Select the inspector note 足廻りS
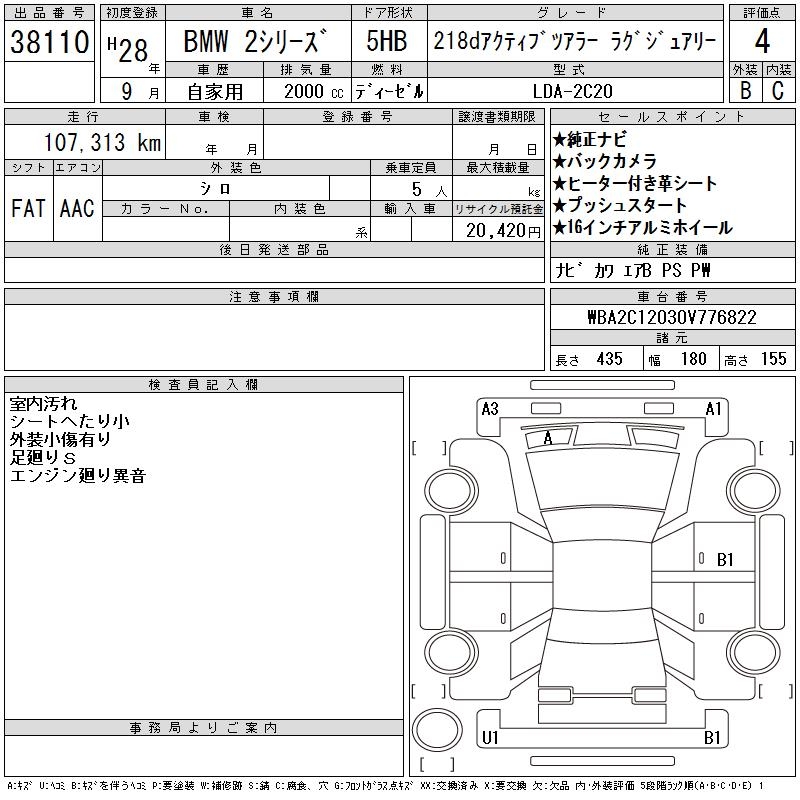The width and height of the screenshot is (800, 800). (x=43, y=458)
